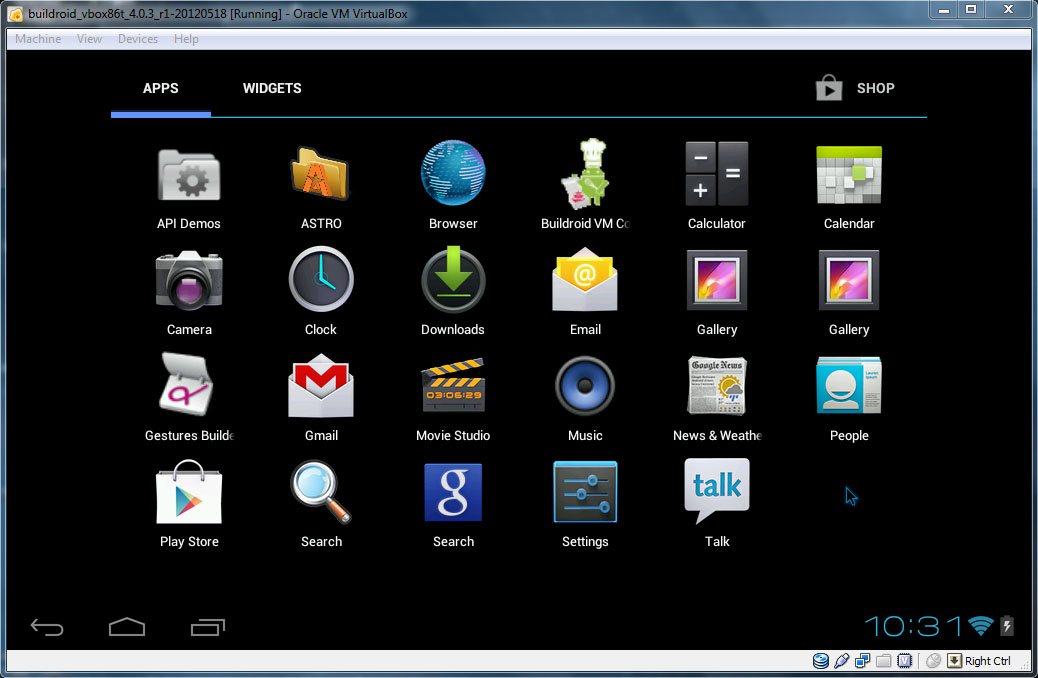Tap the Android back navigation button

pos(47,626)
